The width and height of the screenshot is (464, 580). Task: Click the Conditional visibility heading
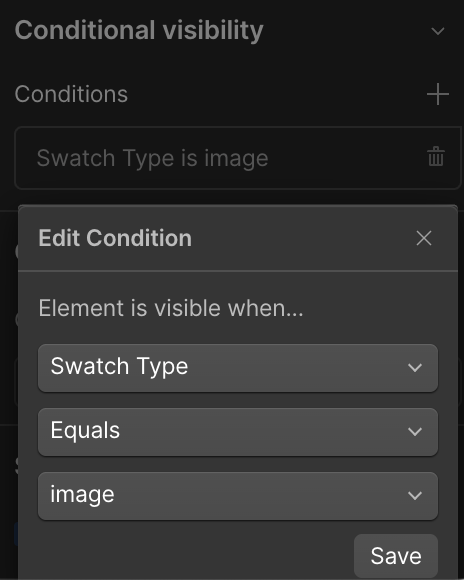139,30
